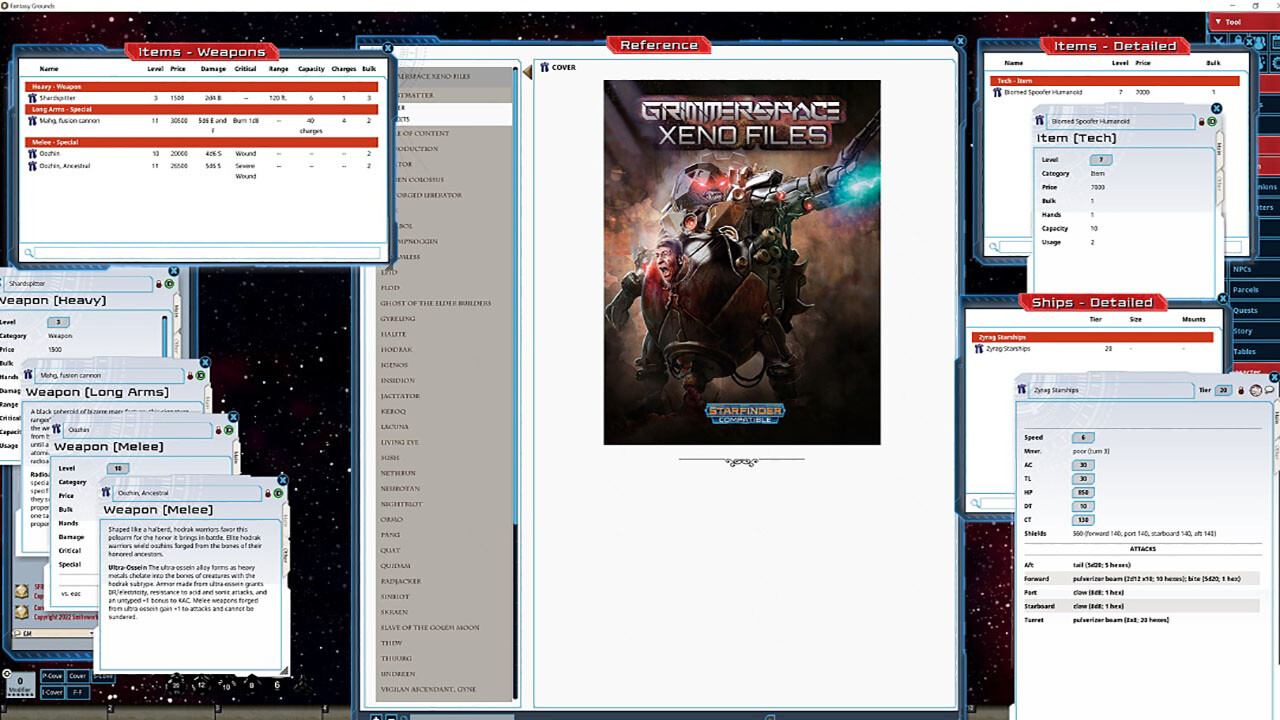The height and width of the screenshot is (720, 1280).
Task: Enable the F-F flat-footed modifier
Action: 78,692
